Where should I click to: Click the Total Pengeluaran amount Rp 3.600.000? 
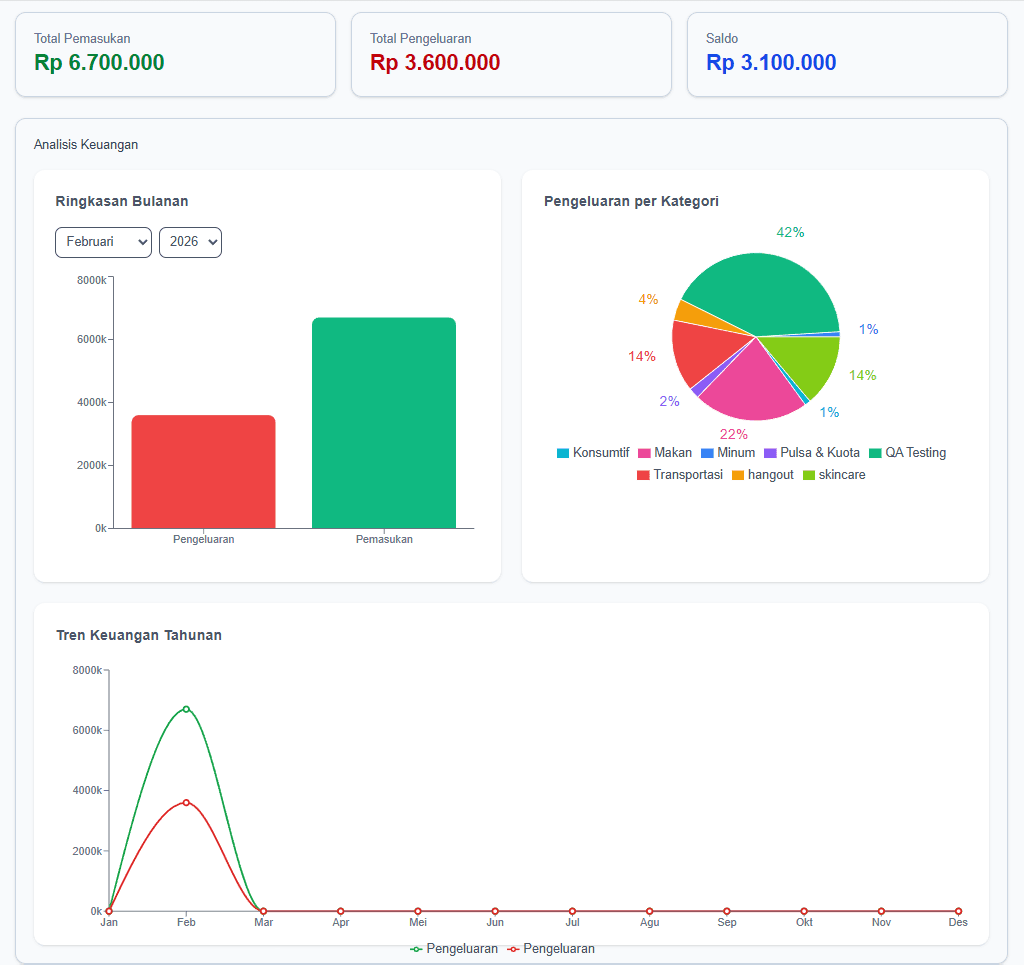tap(435, 63)
